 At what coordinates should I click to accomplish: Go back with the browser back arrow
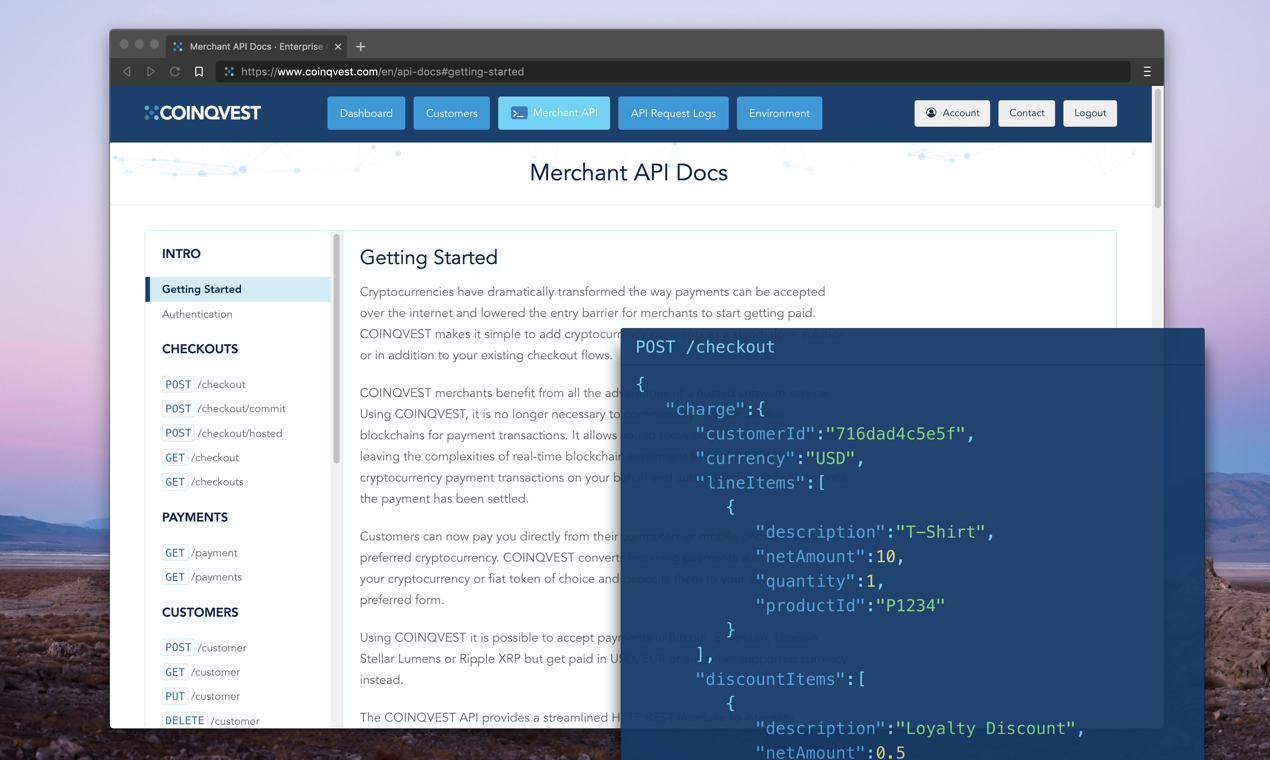click(127, 72)
